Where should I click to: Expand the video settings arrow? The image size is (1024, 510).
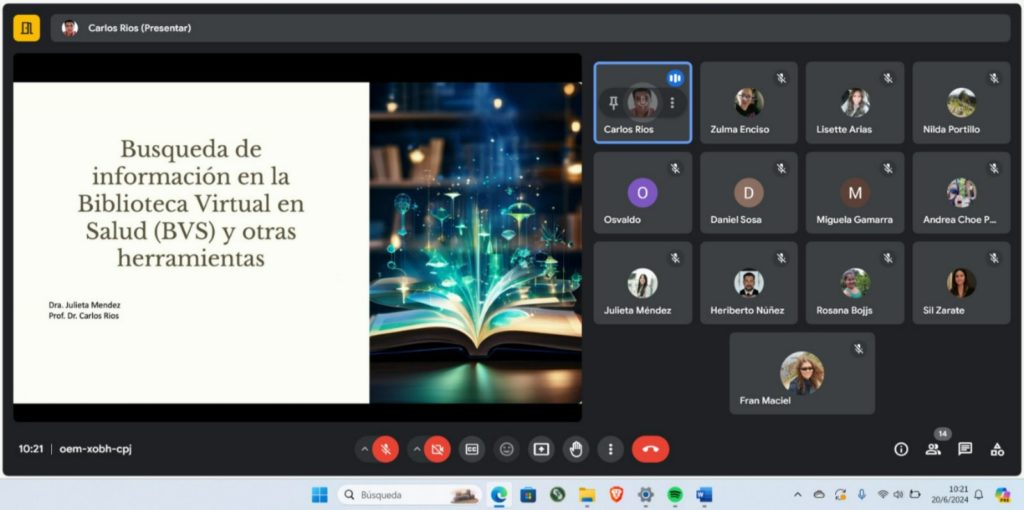coord(416,449)
